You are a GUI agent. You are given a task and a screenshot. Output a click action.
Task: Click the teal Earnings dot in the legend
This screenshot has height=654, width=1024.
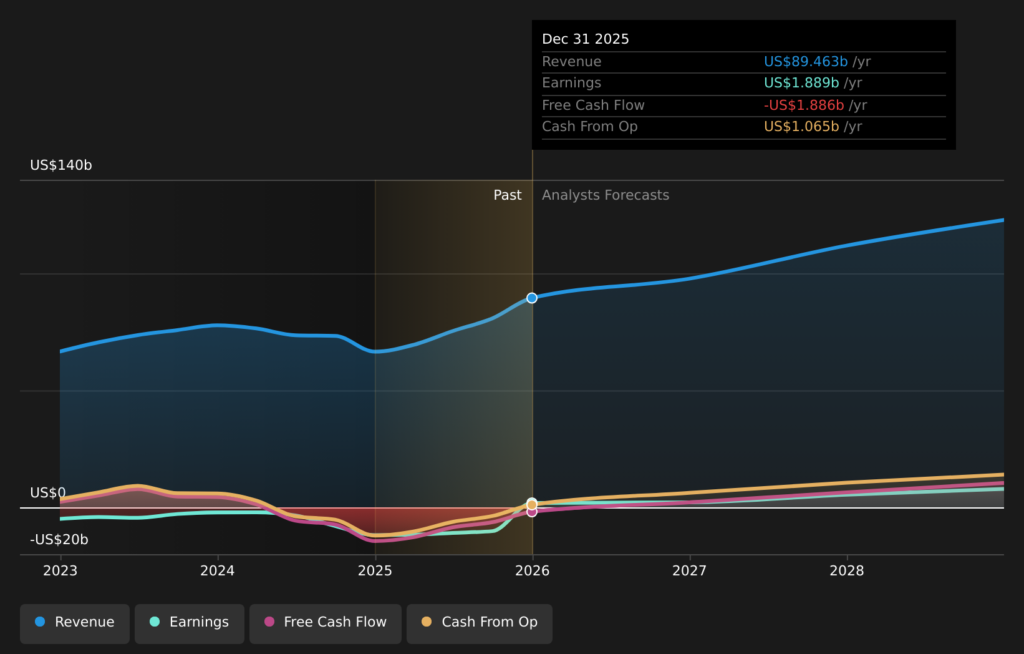[153, 623]
